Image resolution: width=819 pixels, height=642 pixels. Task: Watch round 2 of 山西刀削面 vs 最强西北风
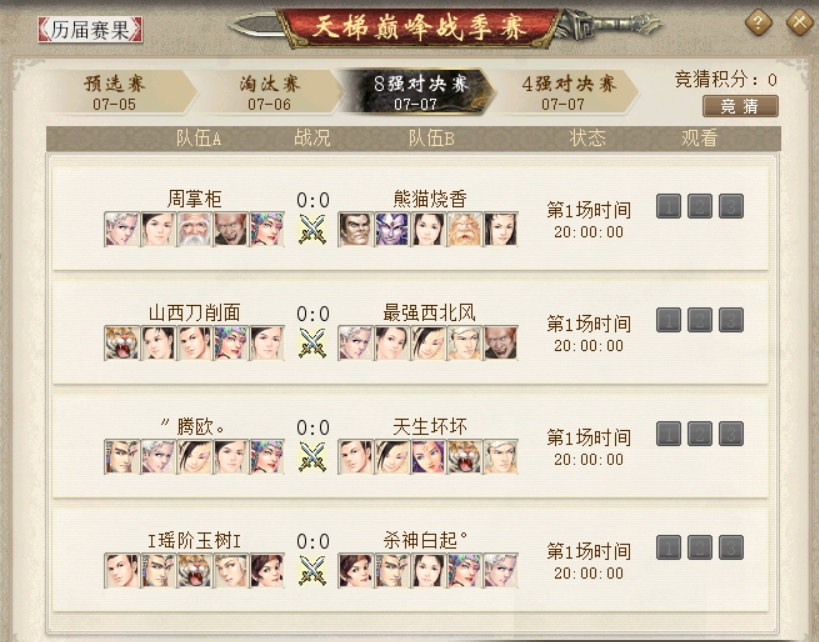[x=700, y=320]
